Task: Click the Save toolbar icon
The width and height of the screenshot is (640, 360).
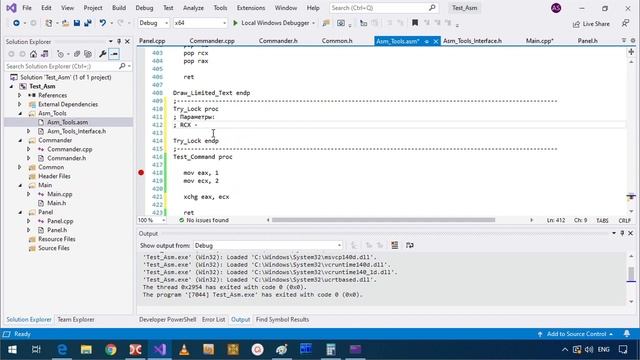Action: 77,23
